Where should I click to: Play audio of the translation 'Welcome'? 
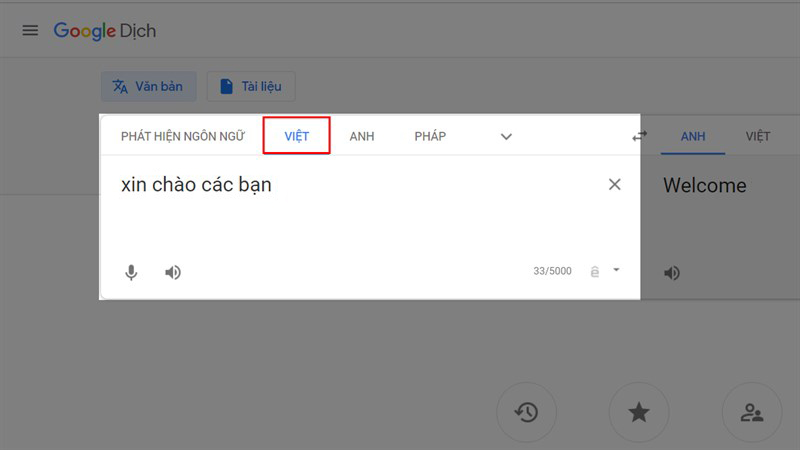pos(672,272)
